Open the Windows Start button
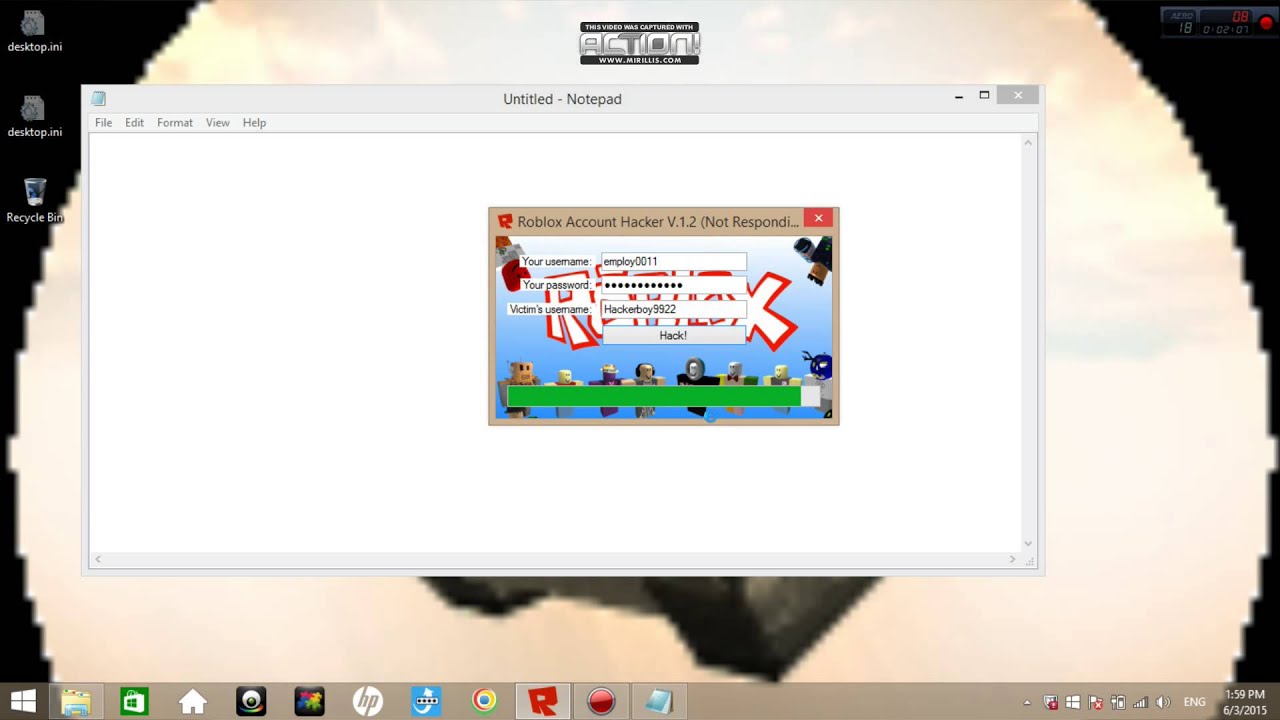Screen dimensions: 1280x720 [x=23, y=701]
